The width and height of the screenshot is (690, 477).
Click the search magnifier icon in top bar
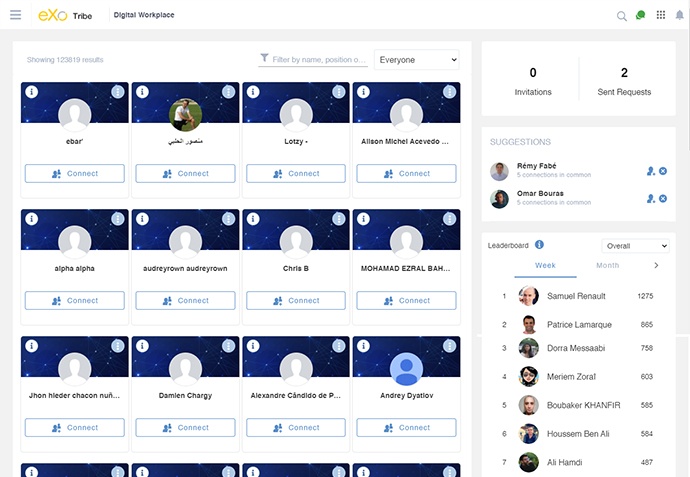click(621, 16)
